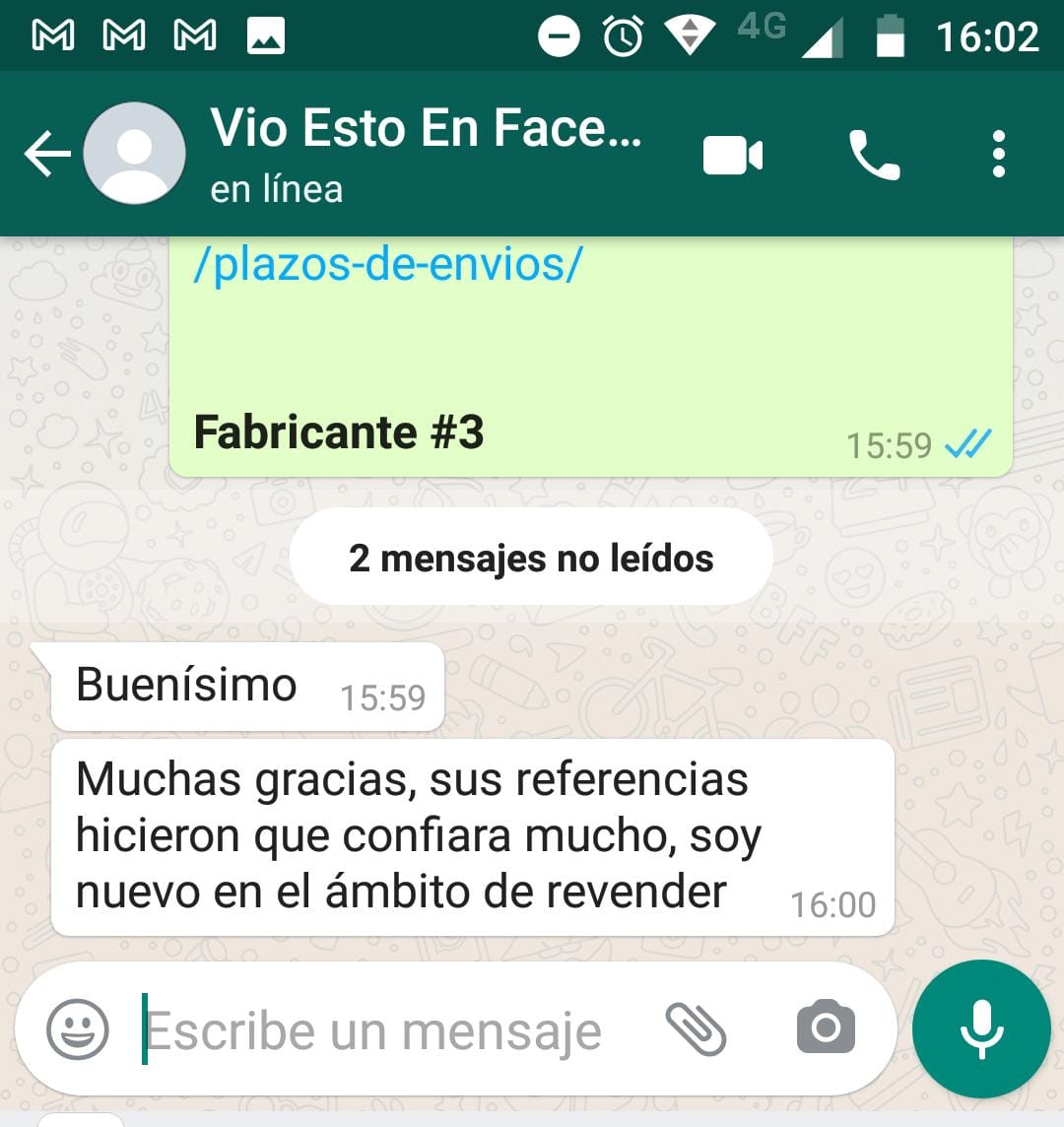Open the emoji picker in message bar
1064x1127 pixels.
point(78,1029)
